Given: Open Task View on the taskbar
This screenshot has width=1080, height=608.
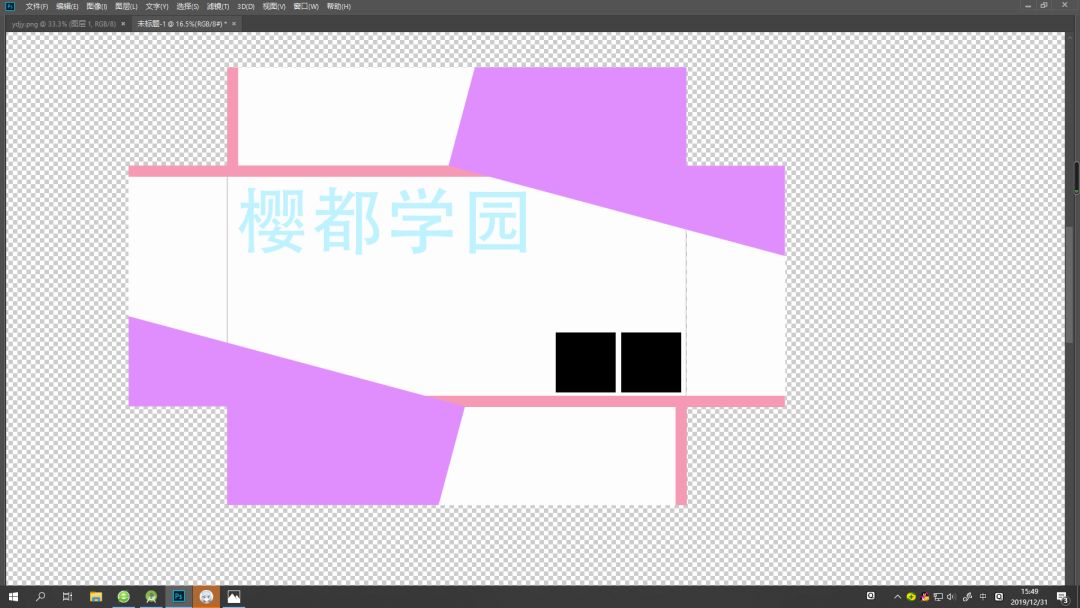Looking at the screenshot, I should click(x=67, y=596).
